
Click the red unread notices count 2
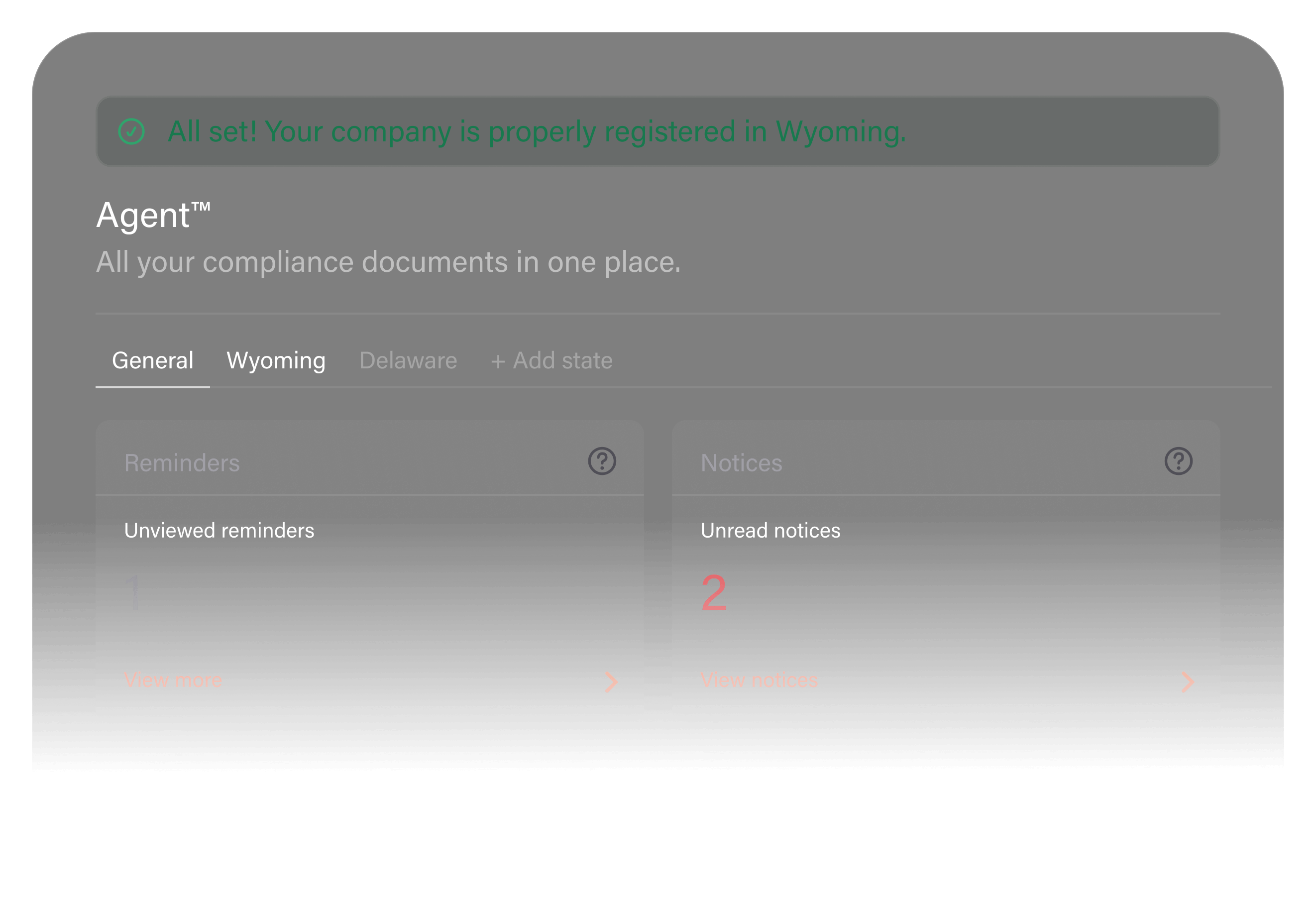pyautogui.click(x=713, y=593)
